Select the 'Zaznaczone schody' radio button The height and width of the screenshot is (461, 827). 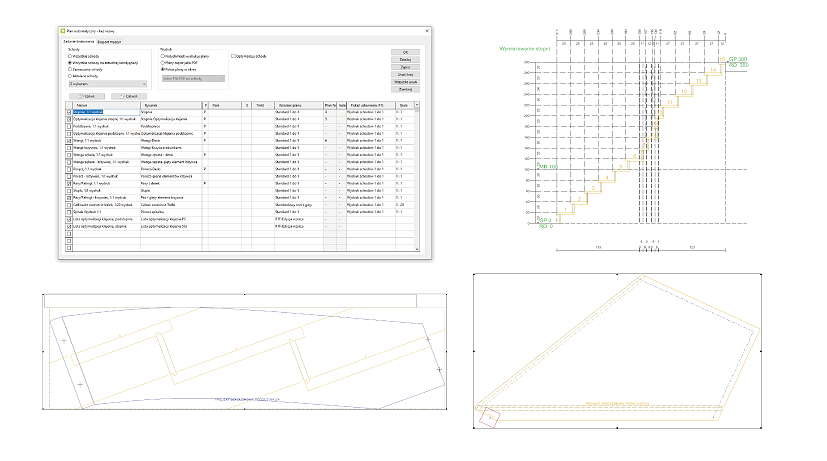pyautogui.click(x=69, y=68)
